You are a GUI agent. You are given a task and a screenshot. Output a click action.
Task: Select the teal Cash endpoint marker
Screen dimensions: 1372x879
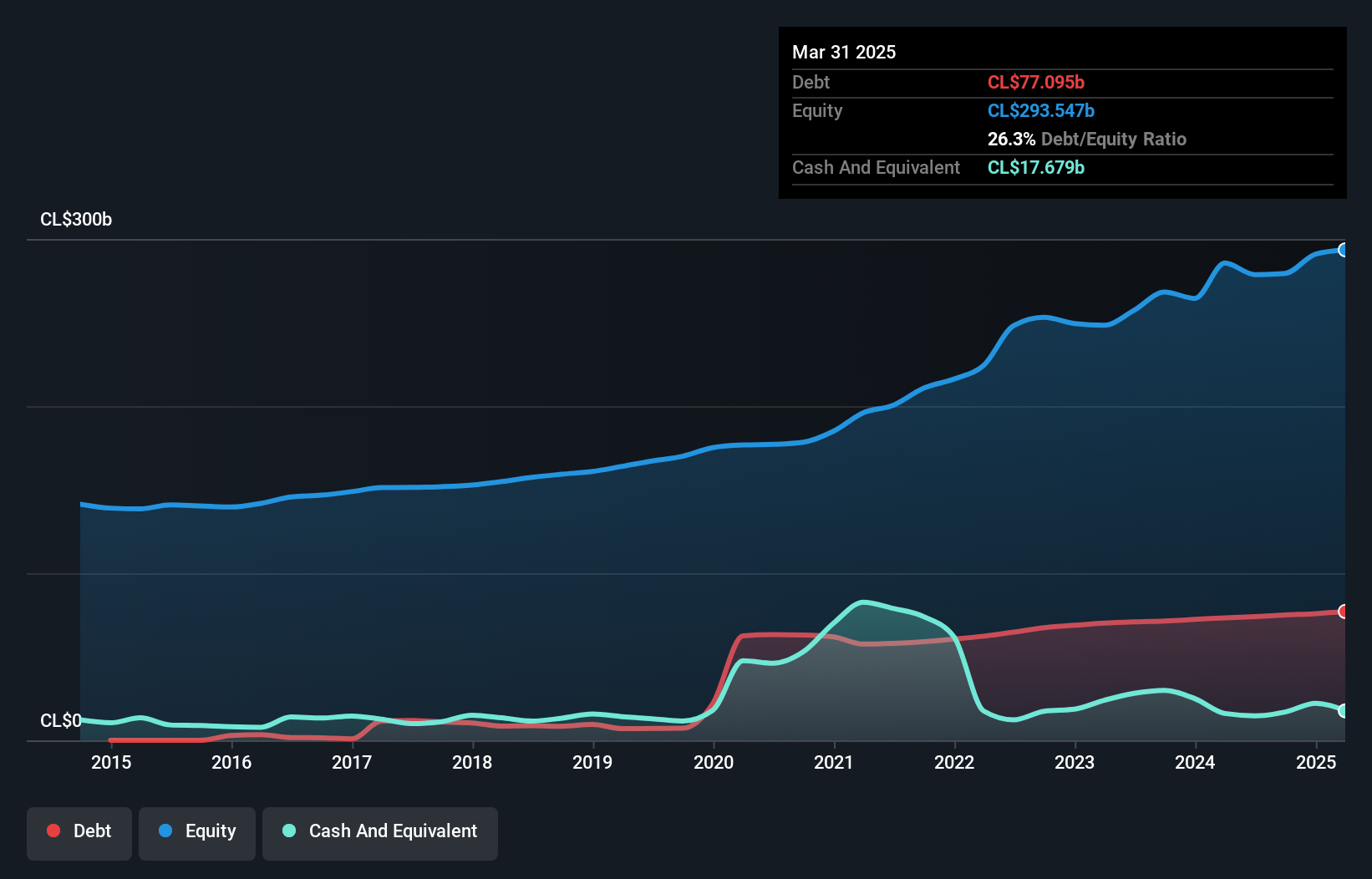click(x=1344, y=711)
